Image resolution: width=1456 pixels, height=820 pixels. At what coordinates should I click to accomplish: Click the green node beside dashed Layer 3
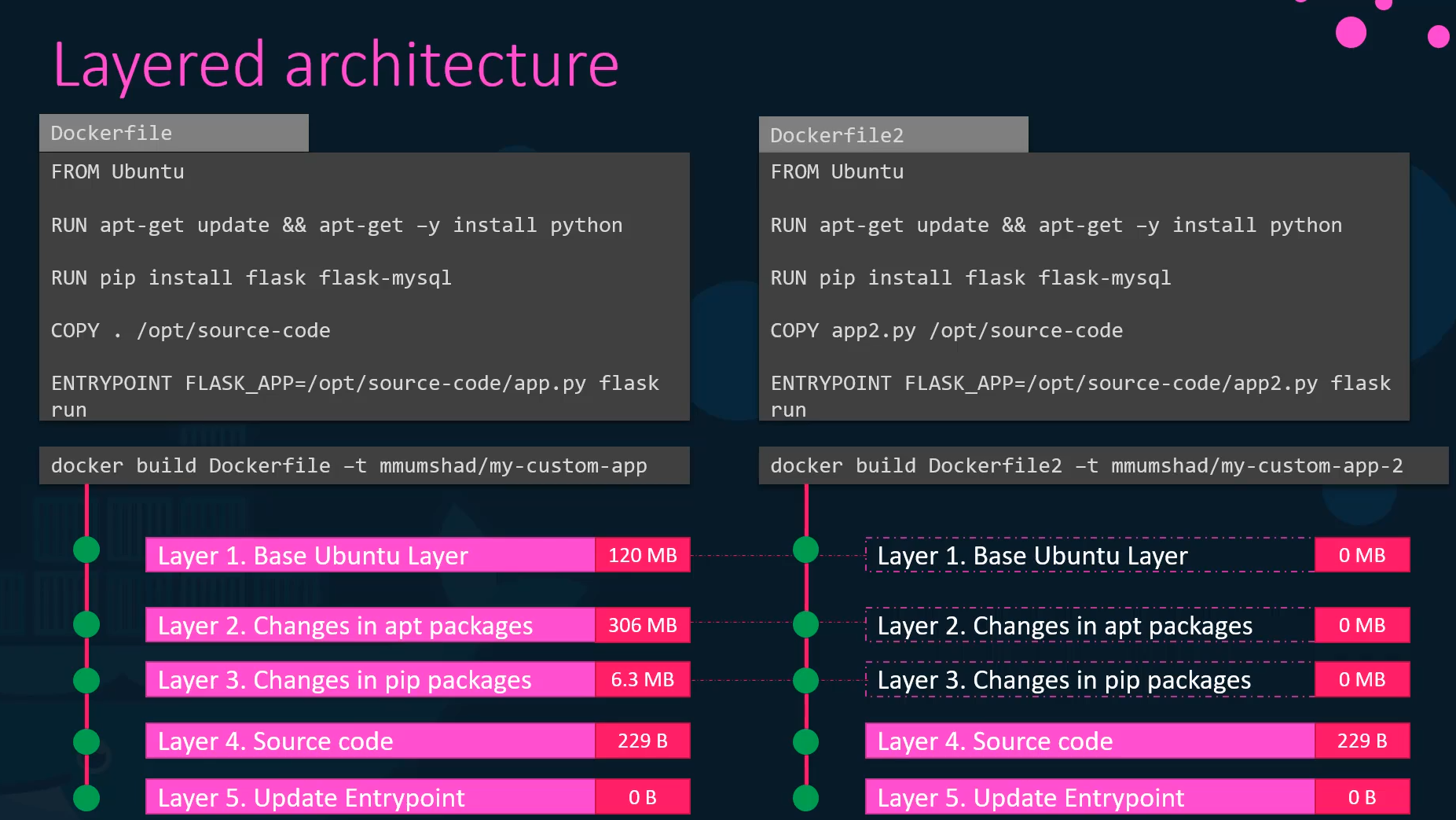[x=805, y=680]
